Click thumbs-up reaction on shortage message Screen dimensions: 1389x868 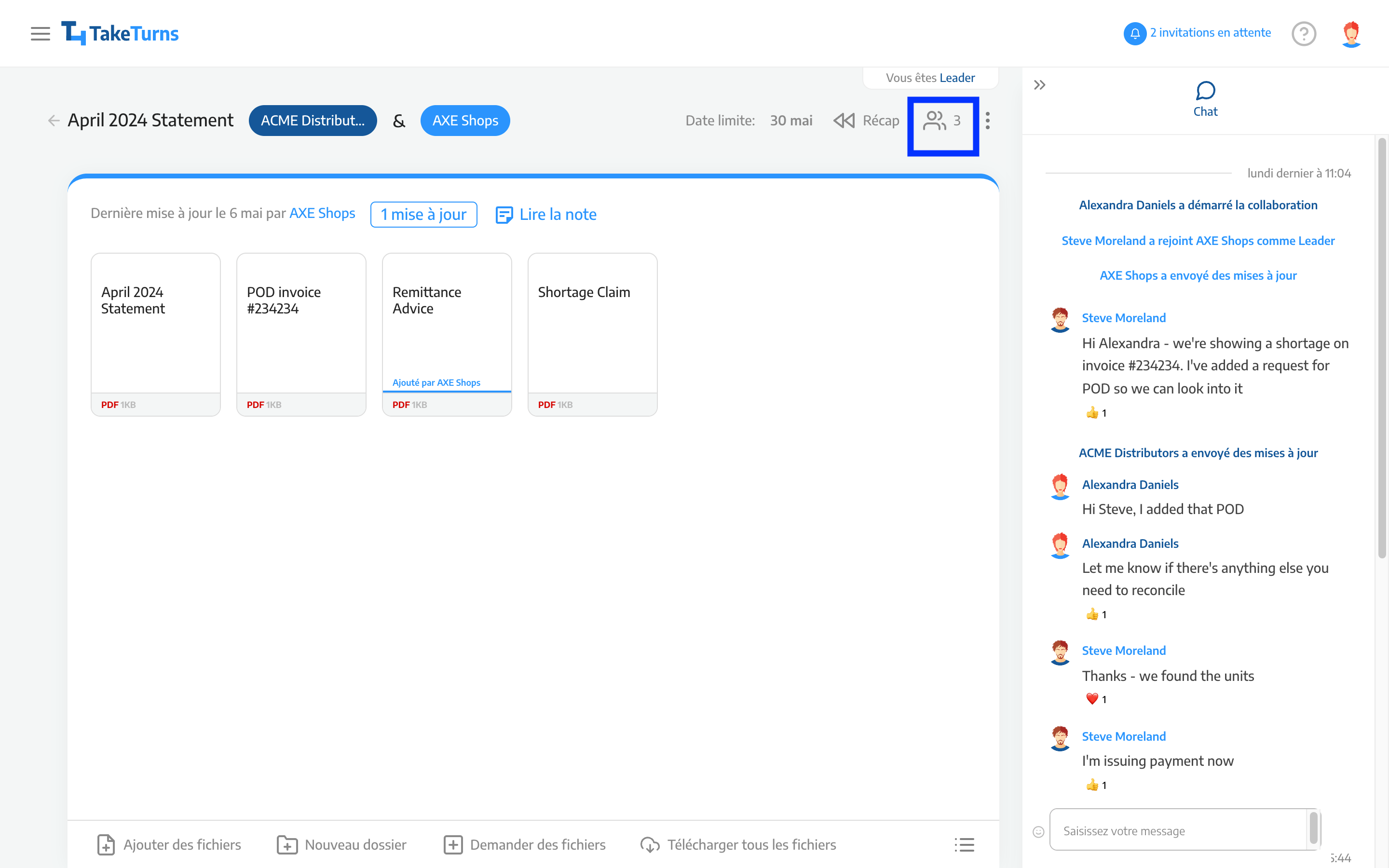coord(1096,413)
